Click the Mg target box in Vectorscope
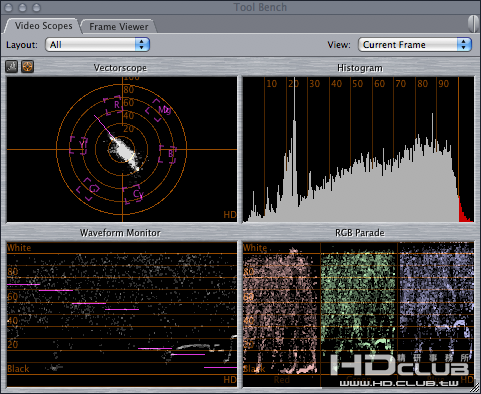Viewport: 481px width, 394px height. [x=158, y=110]
